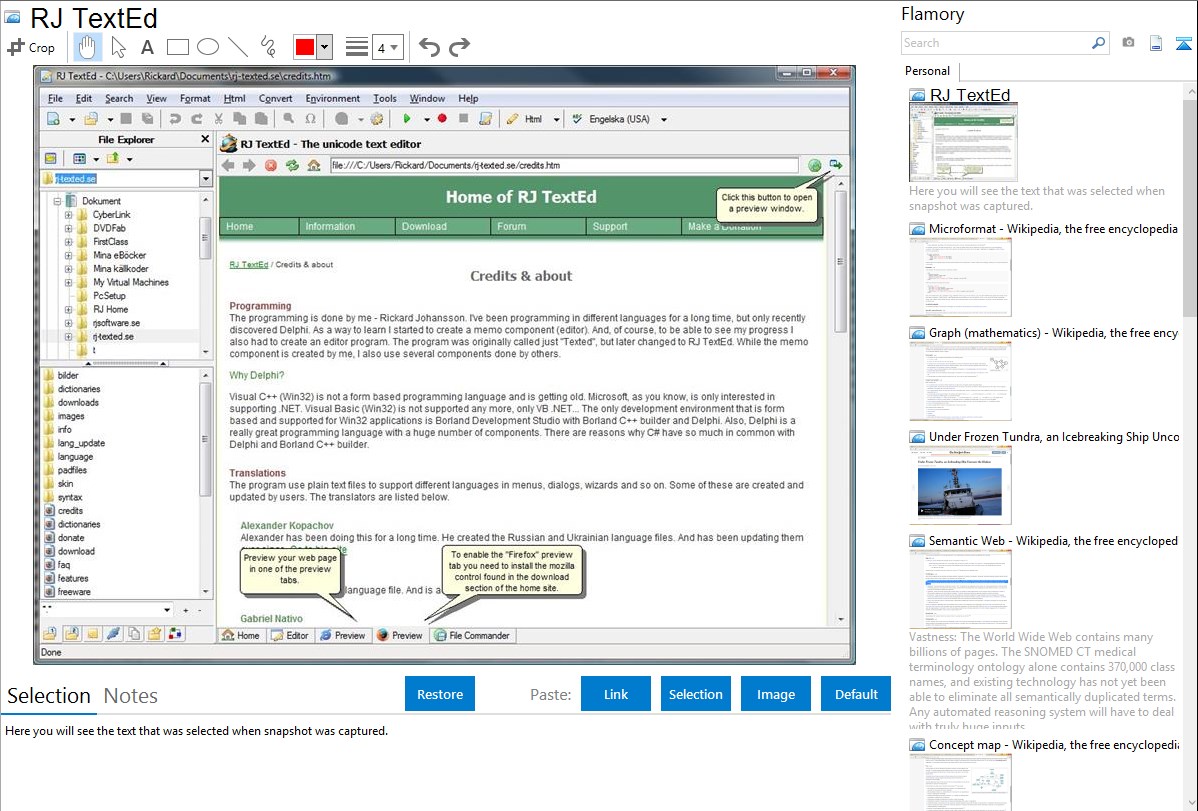Click the camera capture snapshot icon
The width and height of the screenshot is (1198, 811).
point(1128,43)
